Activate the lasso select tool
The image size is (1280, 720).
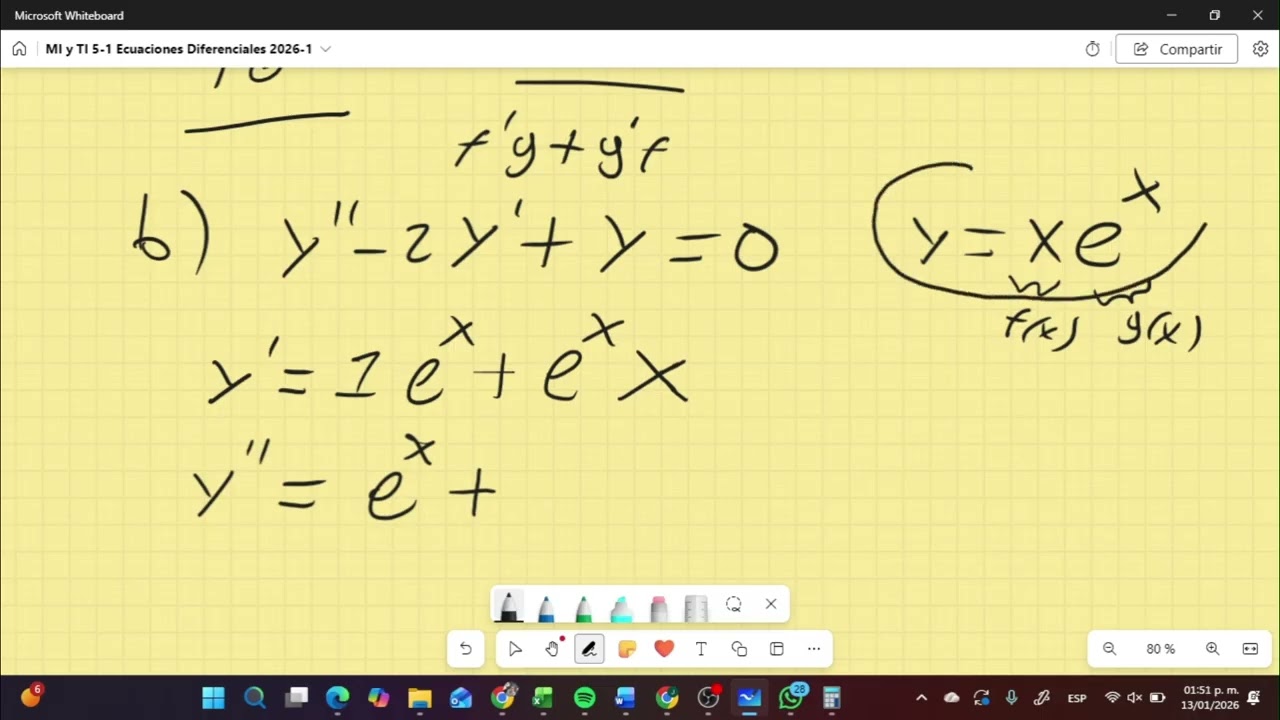(x=733, y=604)
